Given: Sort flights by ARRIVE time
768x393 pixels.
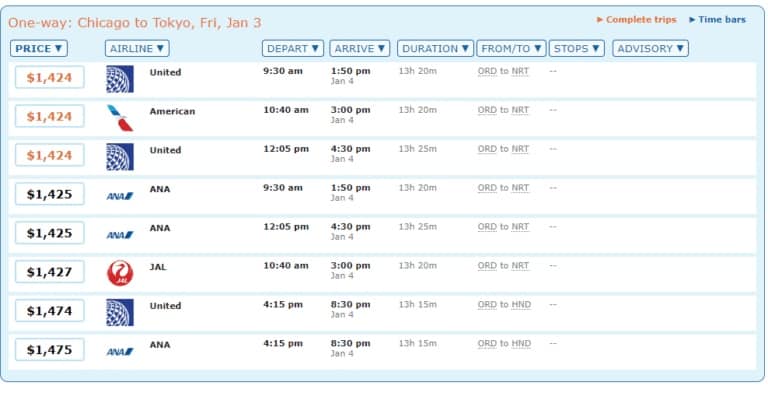Looking at the screenshot, I should 360,49.
